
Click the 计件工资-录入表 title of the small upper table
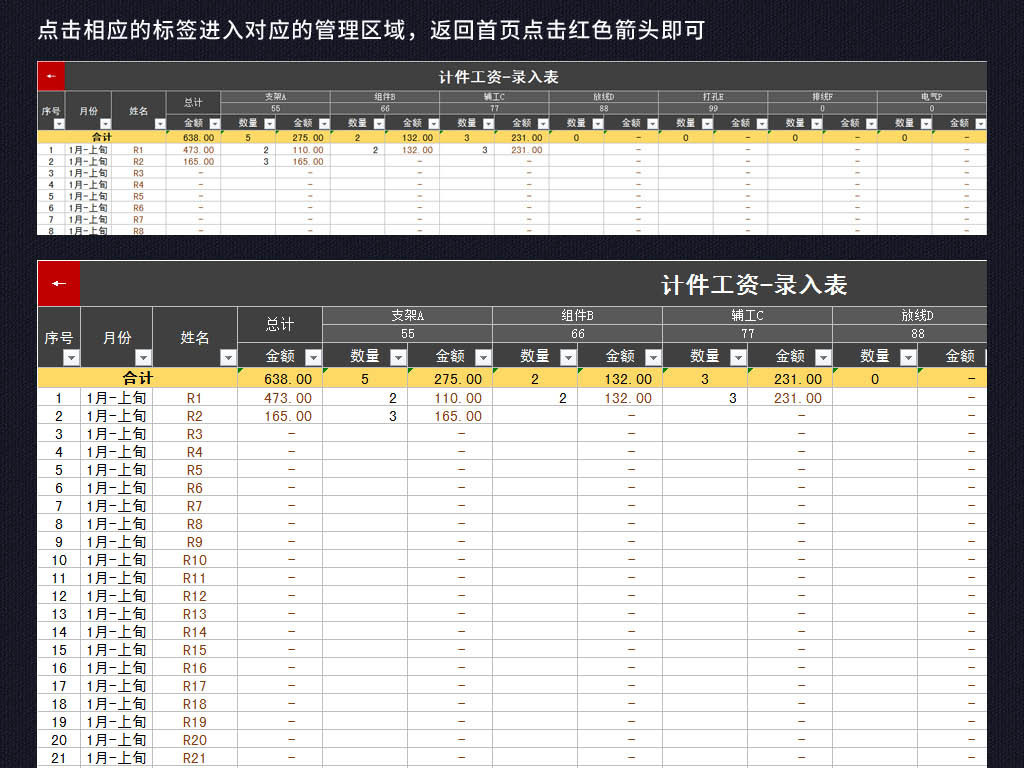(x=498, y=77)
